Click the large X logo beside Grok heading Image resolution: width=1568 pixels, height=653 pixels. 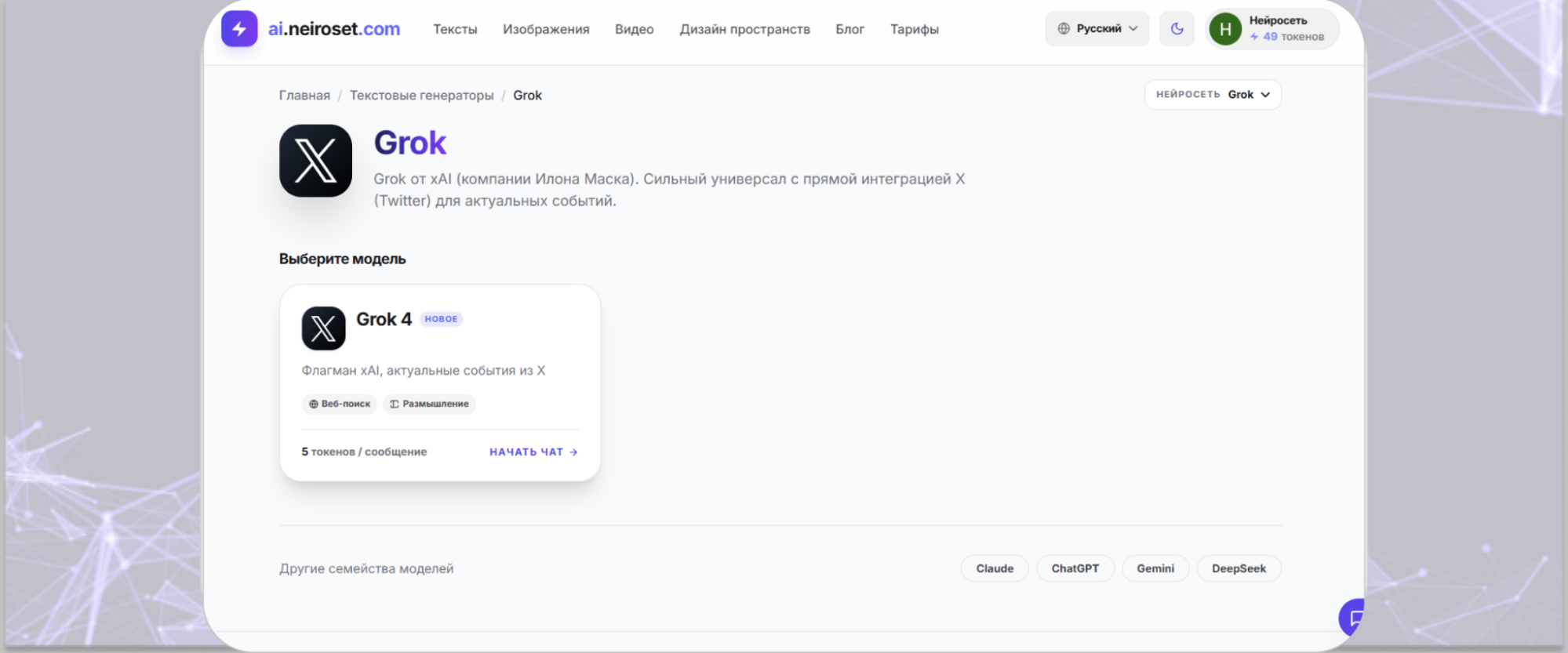[315, 161]
